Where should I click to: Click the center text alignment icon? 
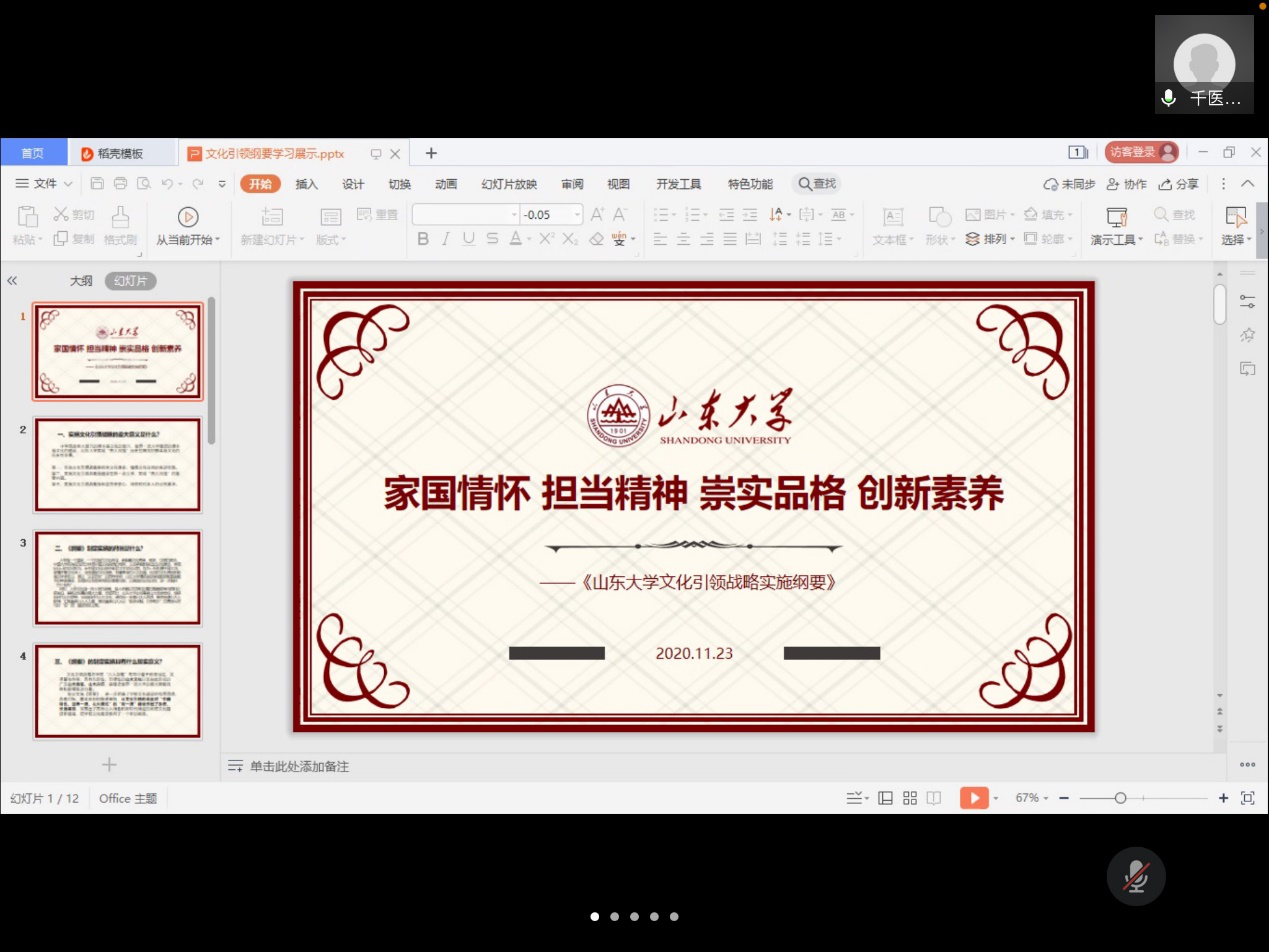[x=683, y=239]
